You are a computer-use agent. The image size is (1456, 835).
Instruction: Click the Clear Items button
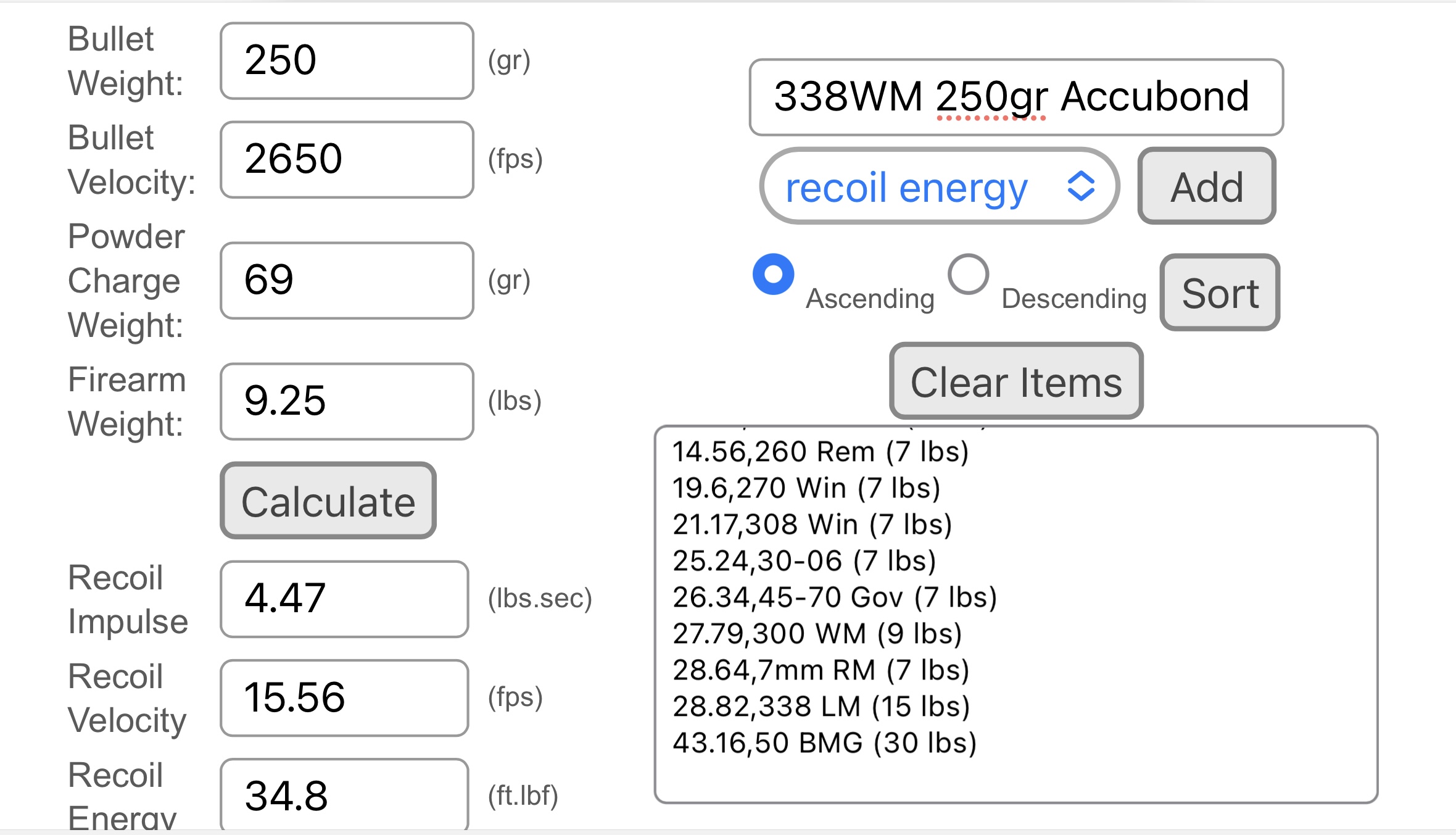tap(1016, 381)
